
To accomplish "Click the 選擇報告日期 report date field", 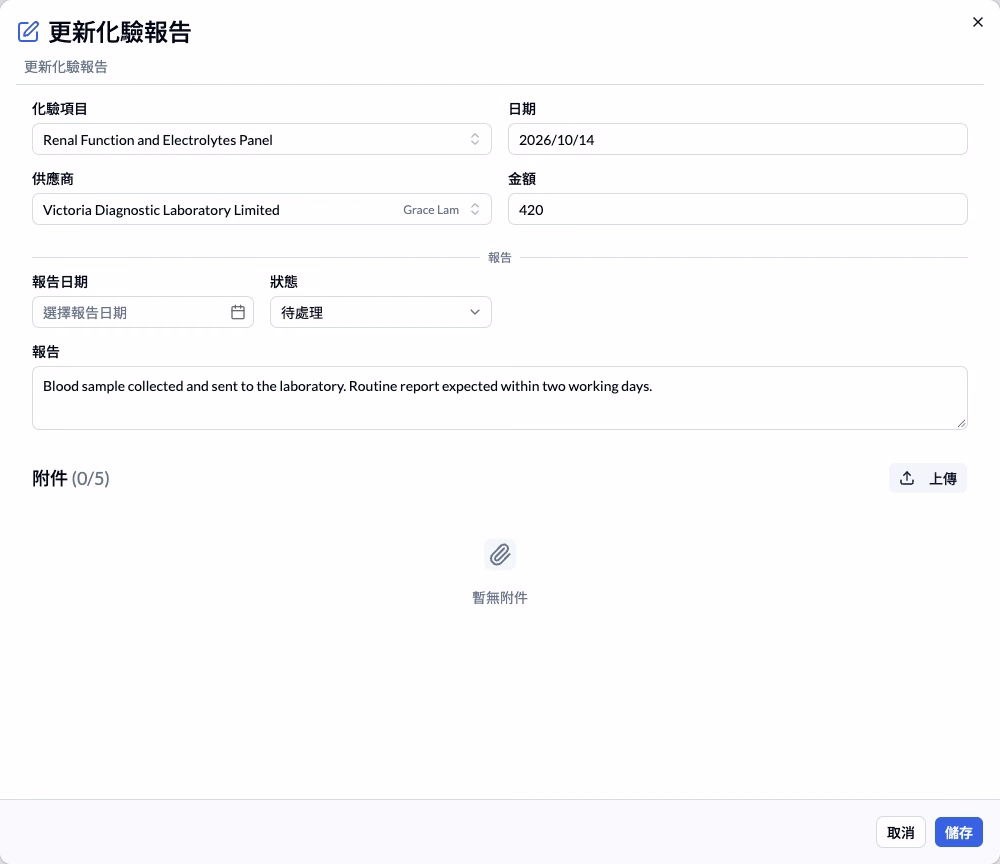I will tap(143, 312).
